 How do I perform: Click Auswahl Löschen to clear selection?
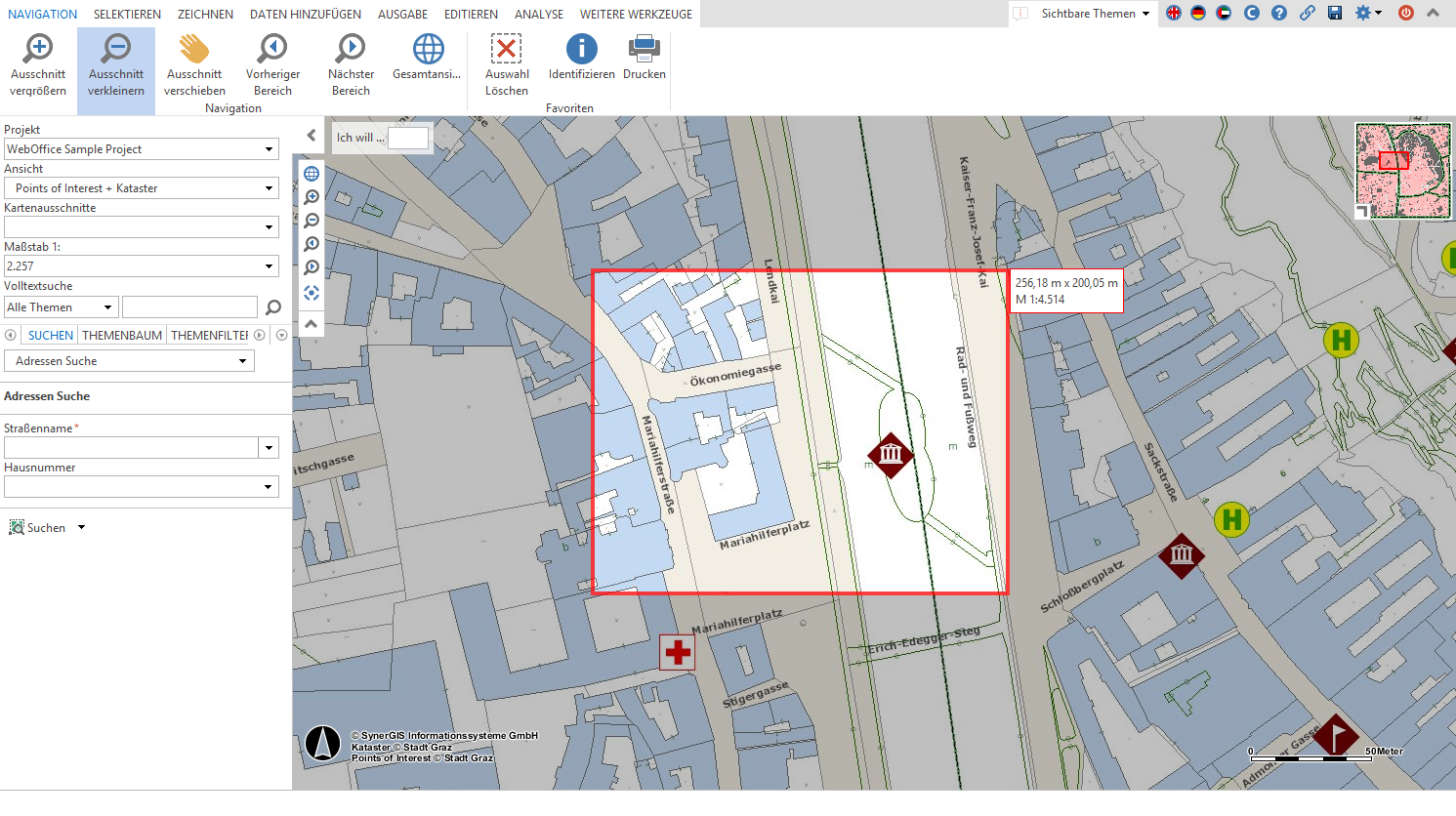tap(506, 65)
